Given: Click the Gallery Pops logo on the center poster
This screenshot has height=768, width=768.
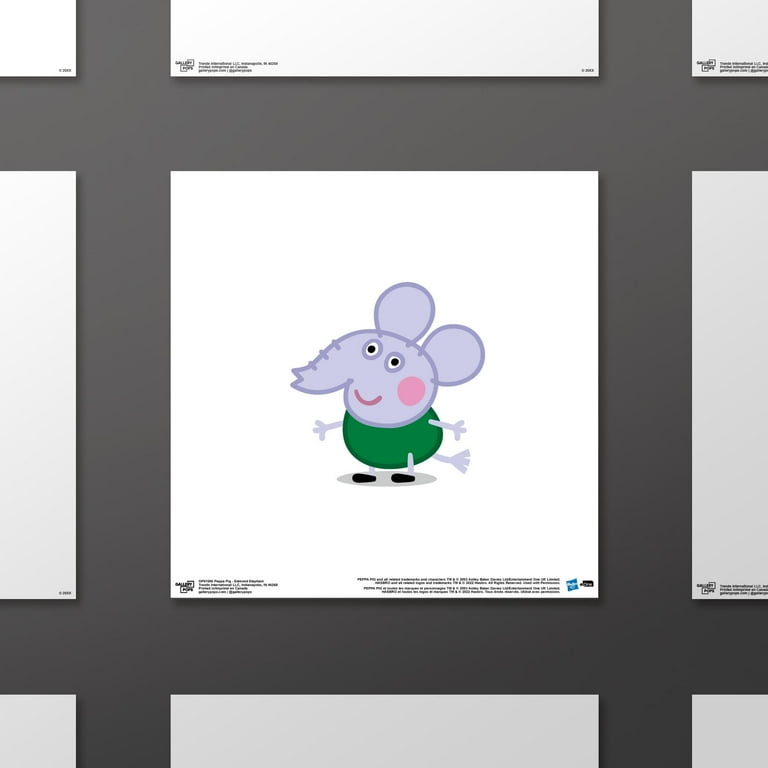Looking at the screenshot, I should (185, 586).
